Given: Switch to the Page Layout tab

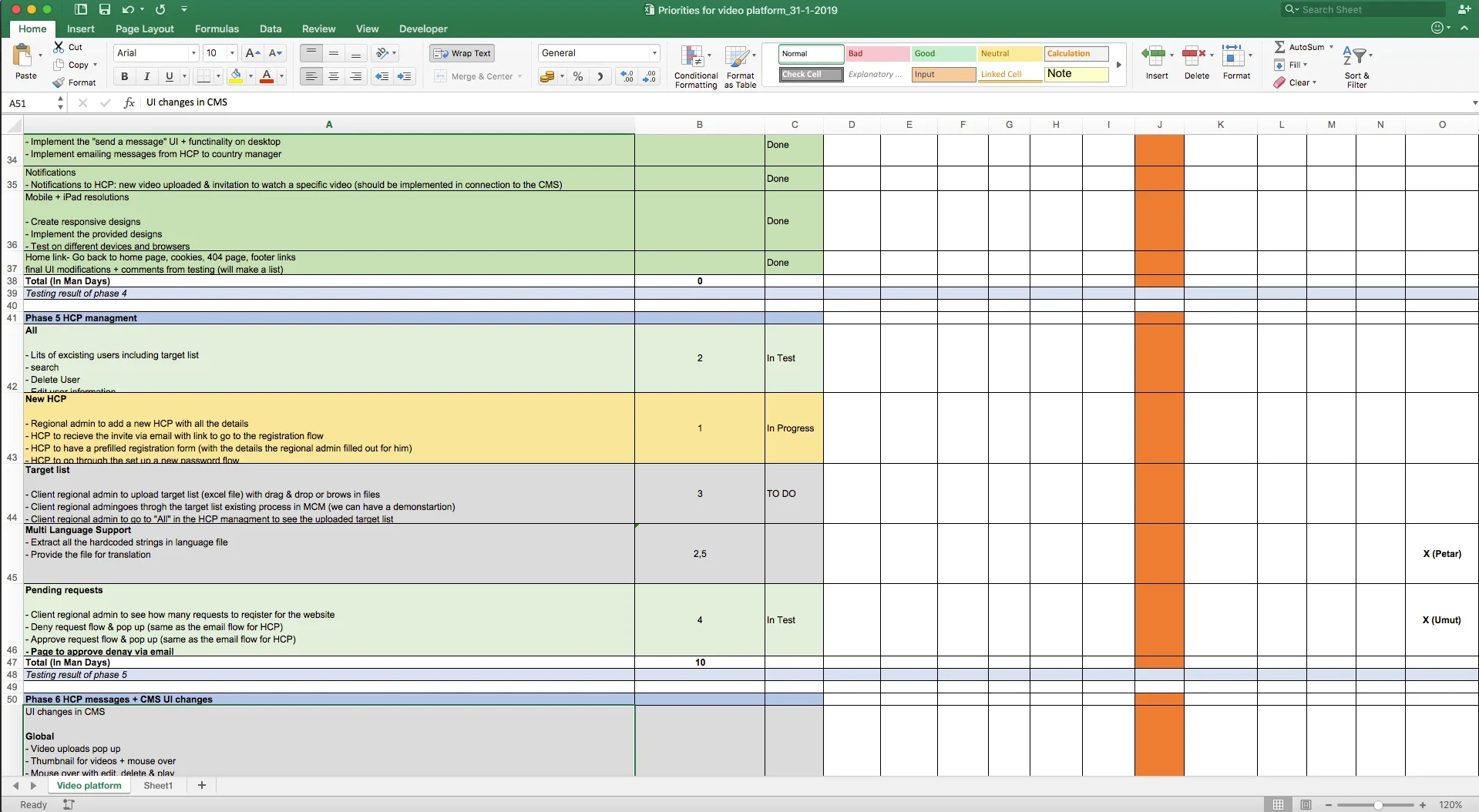Looking at the screenshot, I should 145,29.
